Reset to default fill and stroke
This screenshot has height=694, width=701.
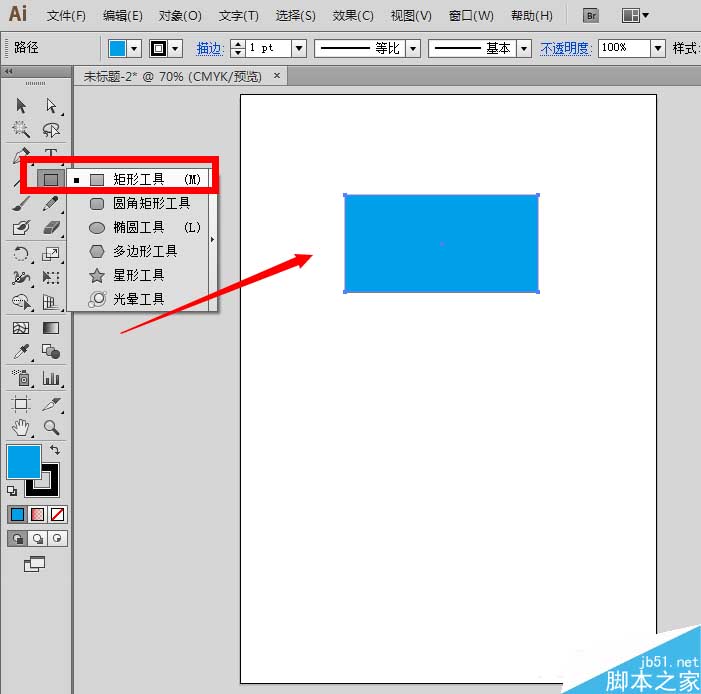pos(12,491)
